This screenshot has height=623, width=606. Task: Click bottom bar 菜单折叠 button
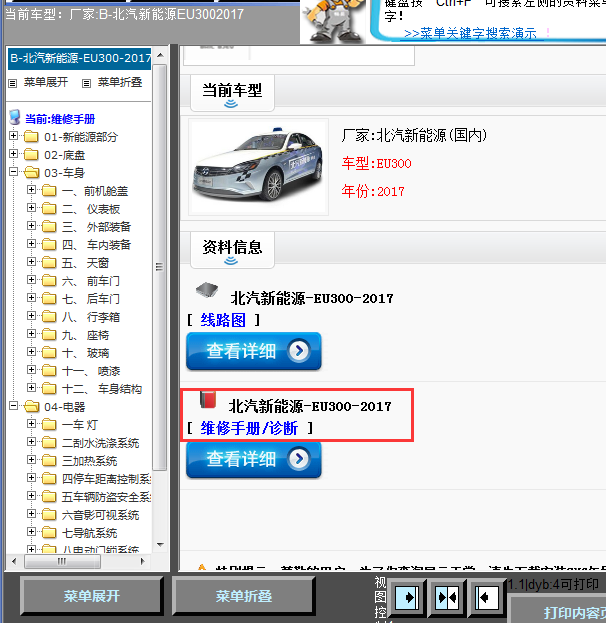click(244, 596)
